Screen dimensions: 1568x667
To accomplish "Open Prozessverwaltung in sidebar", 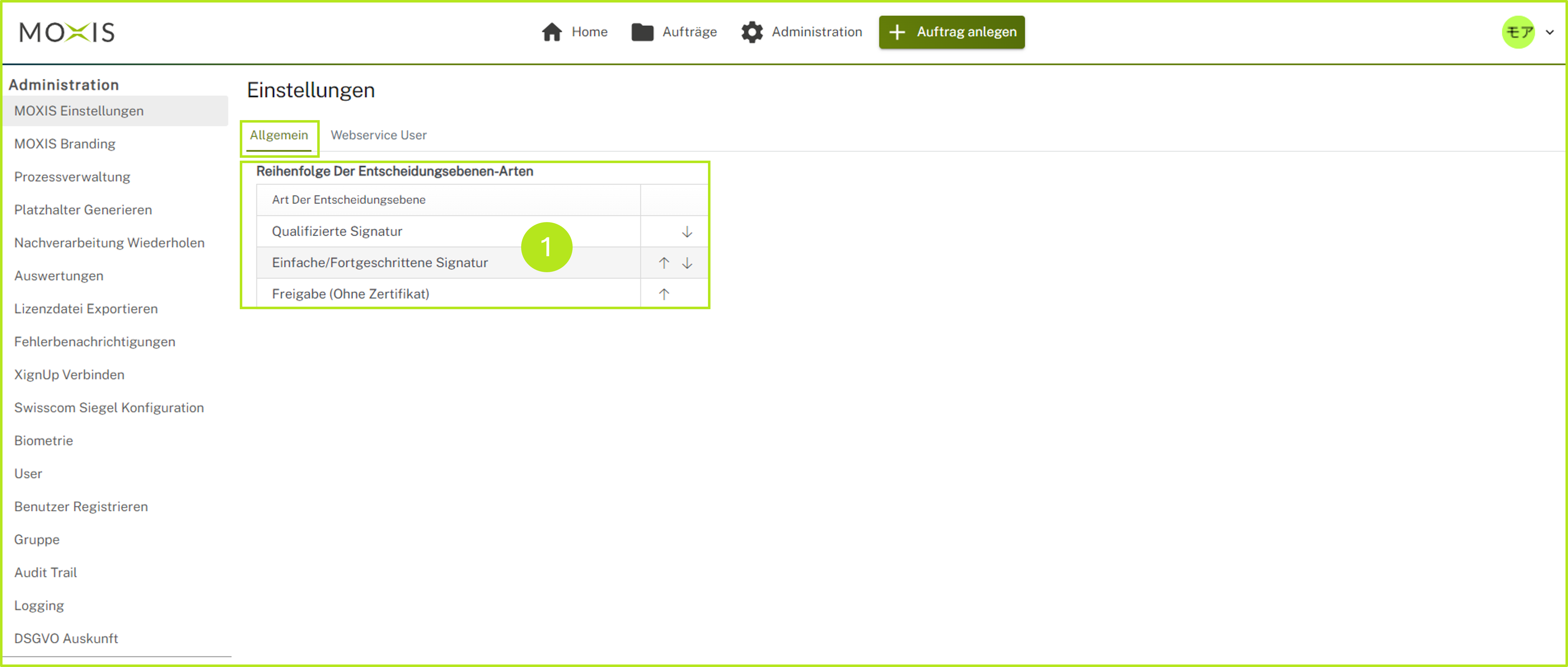I will click(x=72, y=177).
